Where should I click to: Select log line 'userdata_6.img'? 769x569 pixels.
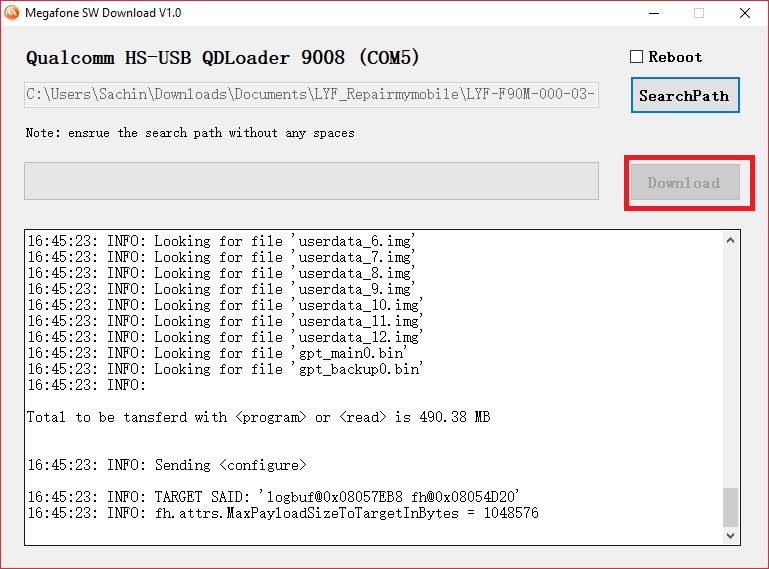tap(221, 241)
